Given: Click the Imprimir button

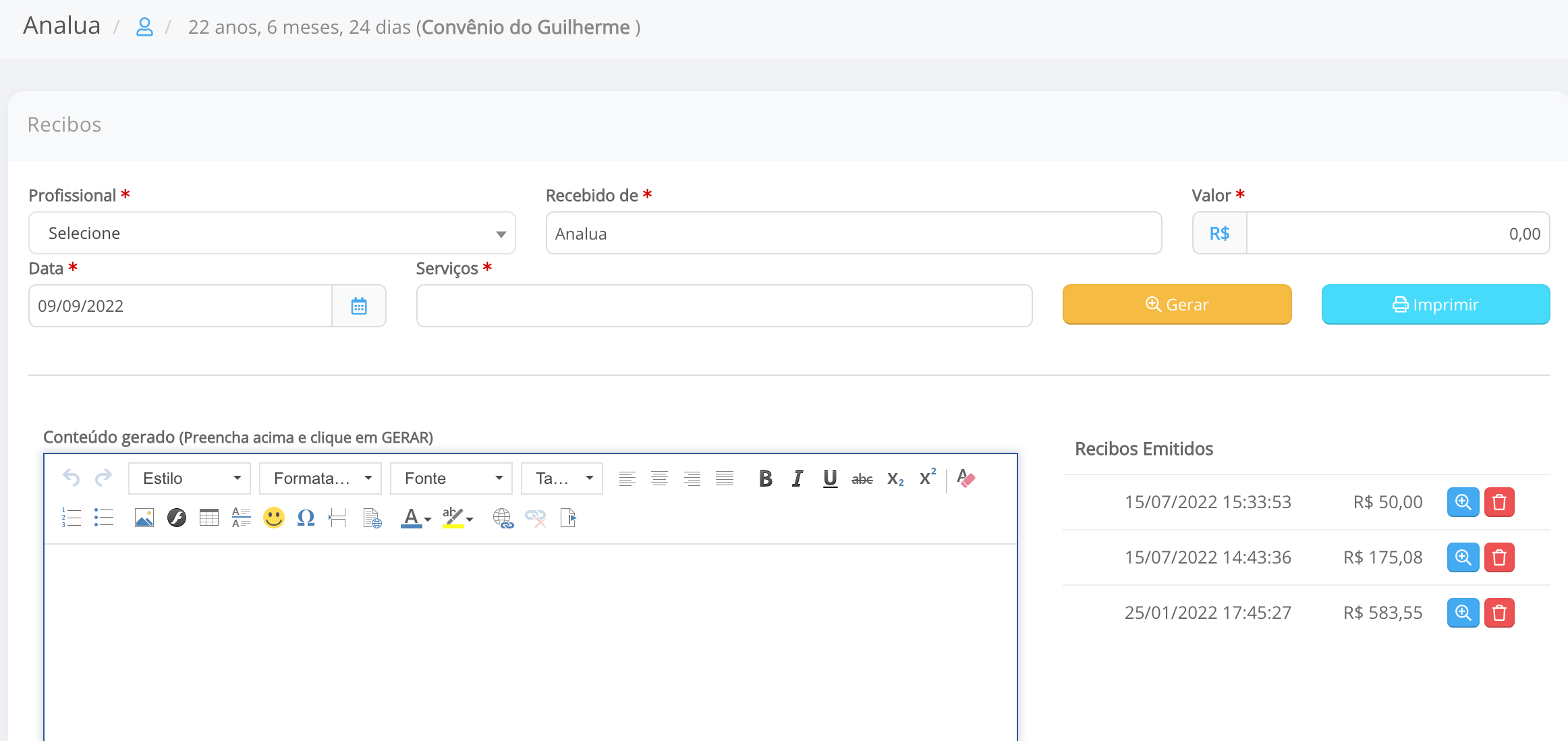Looking at the screenshot, I should coord(1435,304).
